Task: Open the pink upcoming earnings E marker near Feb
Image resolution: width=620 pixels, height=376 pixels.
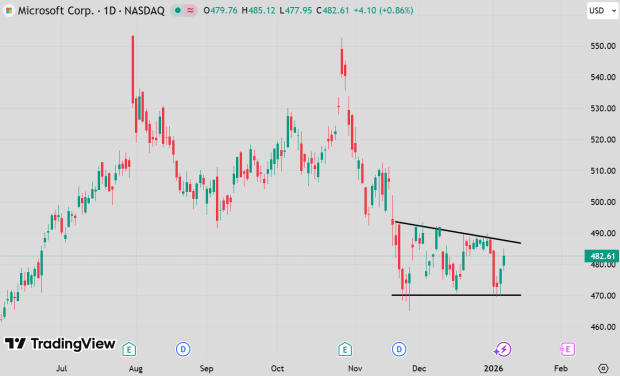Action: point(567,350)
